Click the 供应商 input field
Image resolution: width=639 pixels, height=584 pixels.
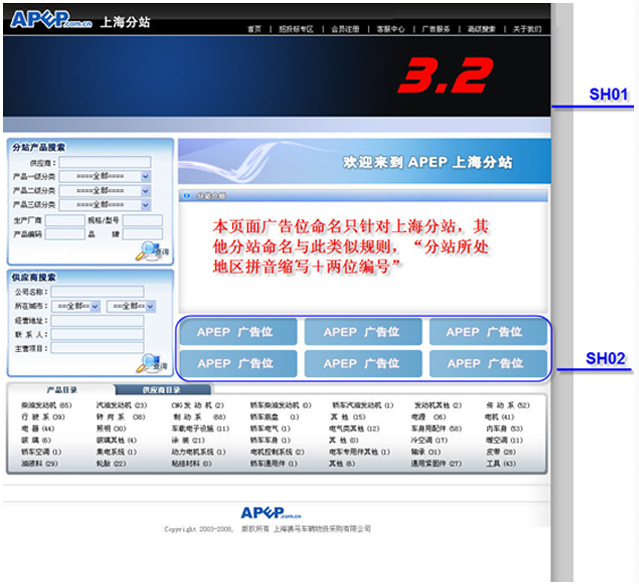pyautogui.click(x=105, y=163)
